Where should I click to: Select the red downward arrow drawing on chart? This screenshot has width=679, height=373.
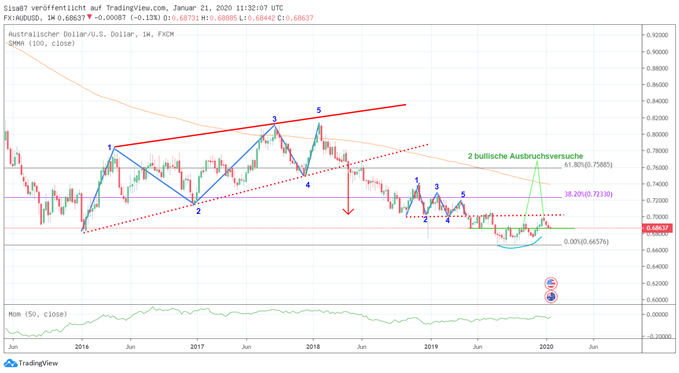tap(348, 189)
